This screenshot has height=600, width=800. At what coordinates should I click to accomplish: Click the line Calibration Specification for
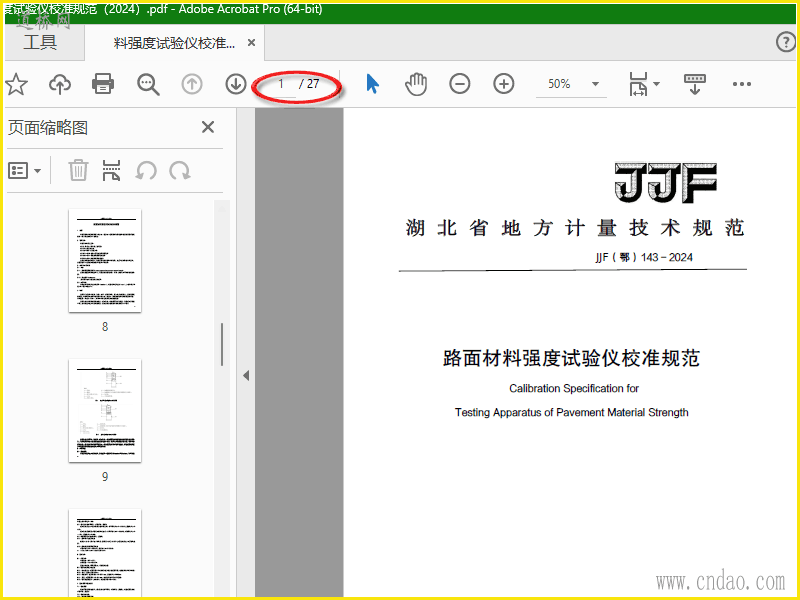coord(573,388)
